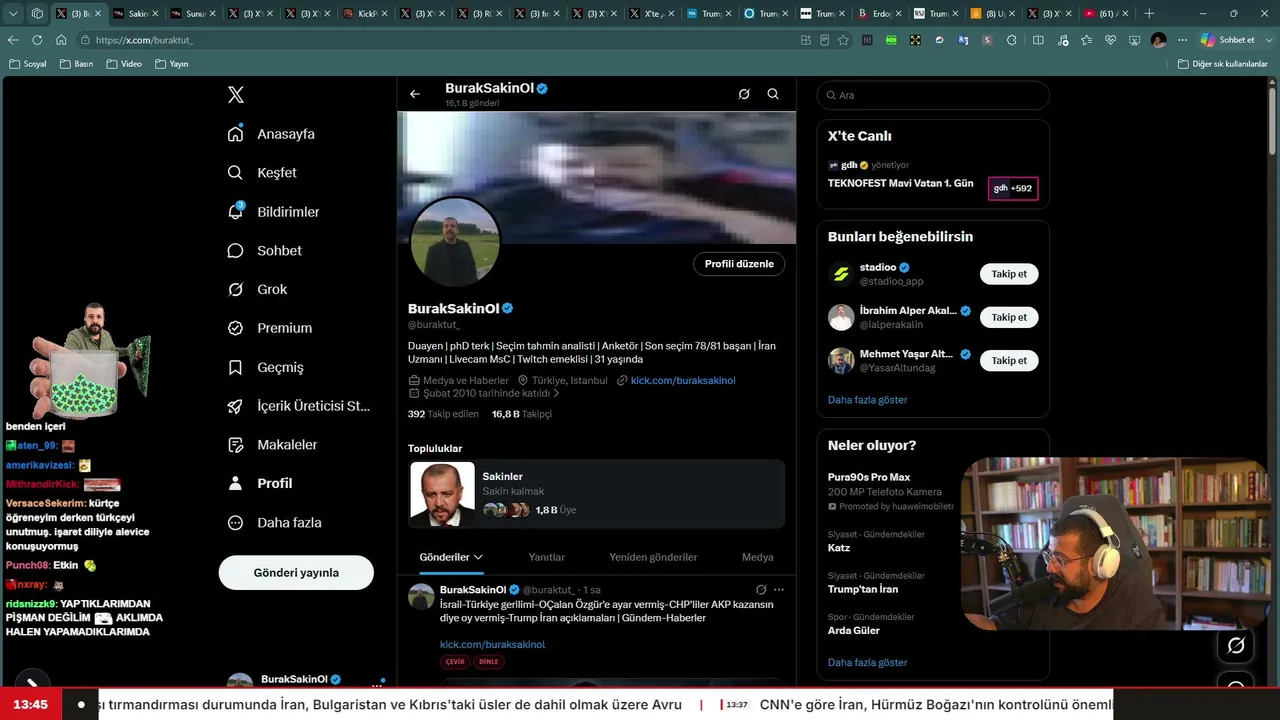Expand Gönderiler tab dropdown chevron

coord(478,557)
